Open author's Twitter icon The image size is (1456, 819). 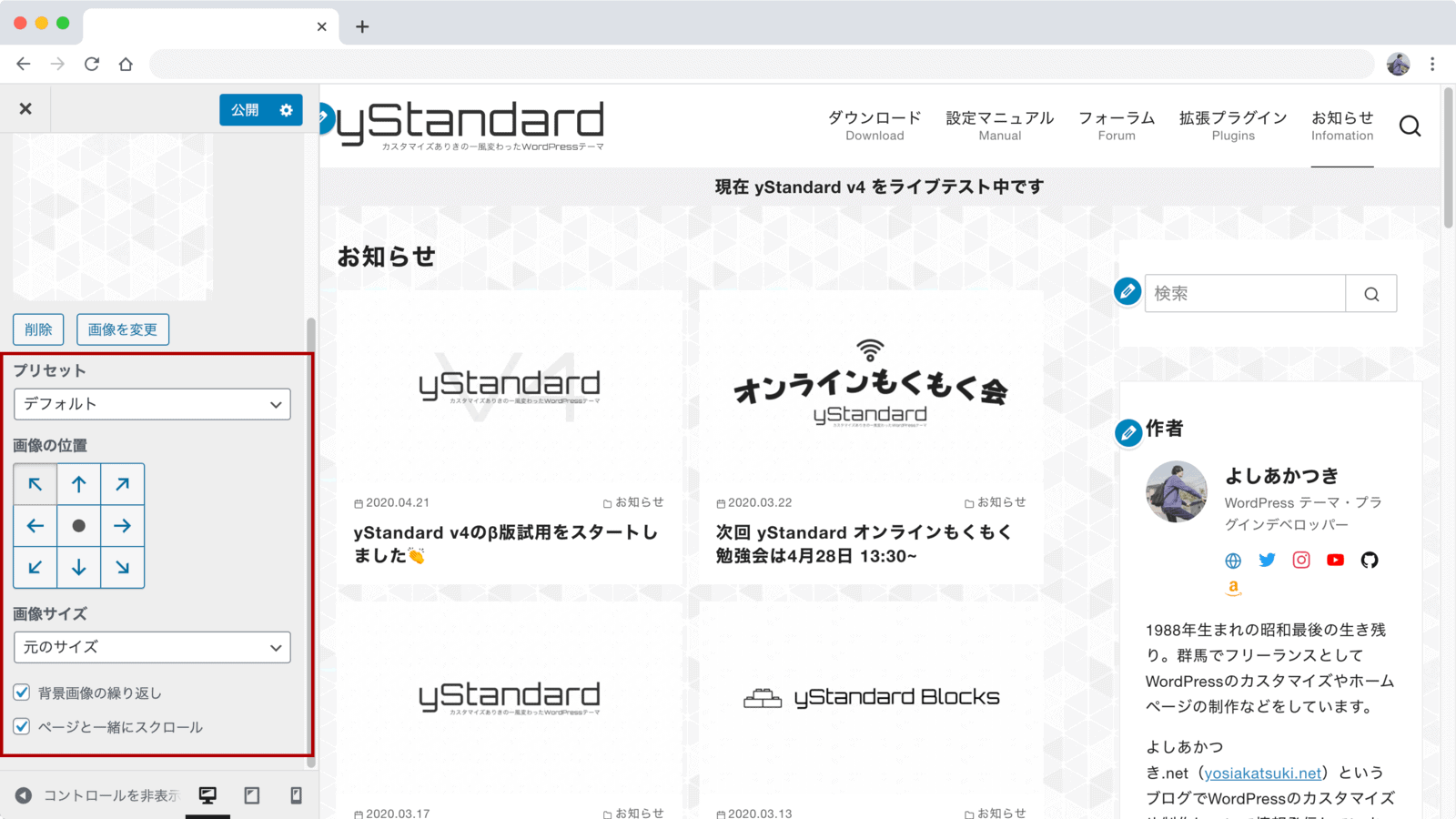tap(1267, 561)
